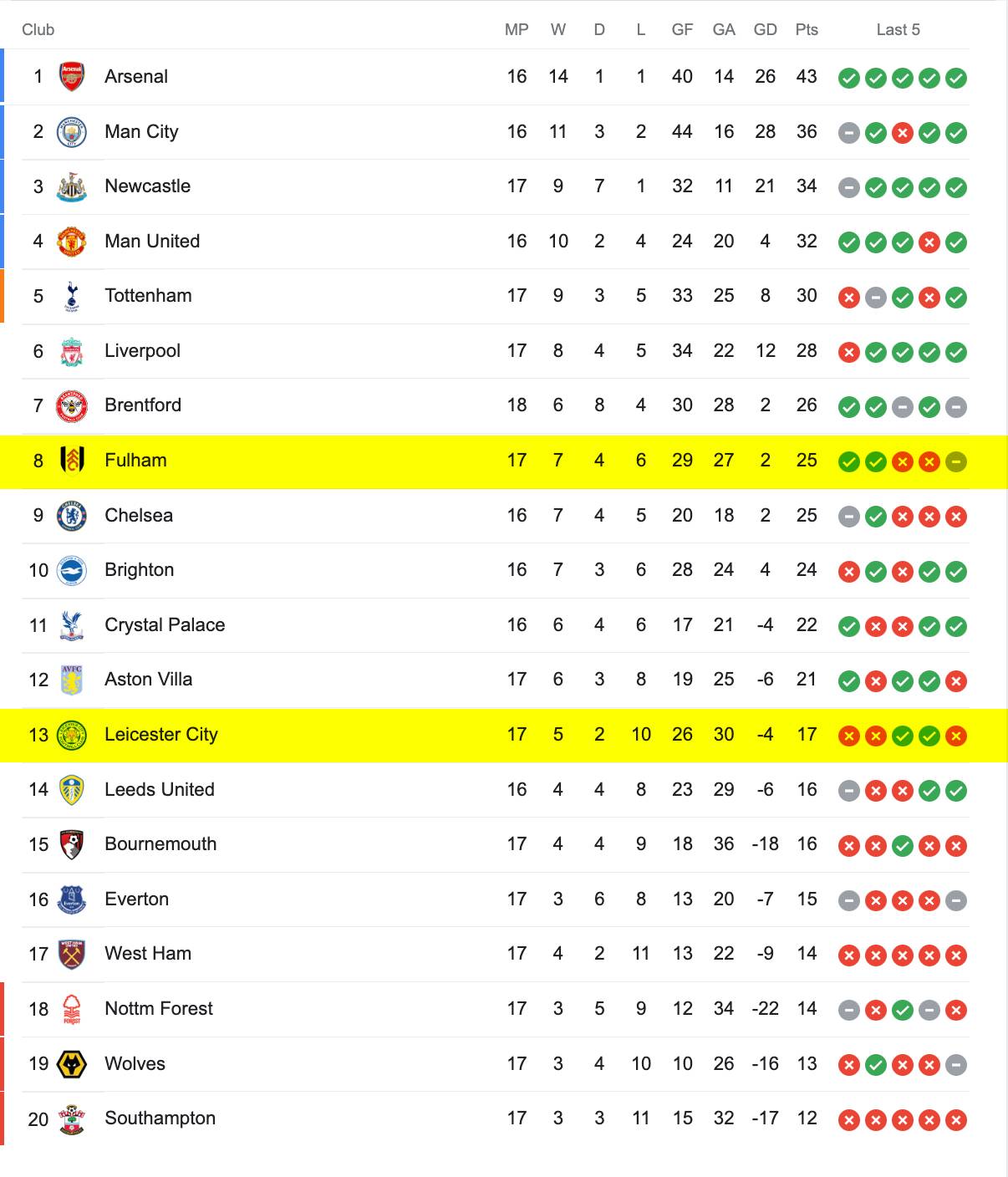The image size is (1008, 1177).
Task: Click Southampton's last red loss icon
Action: click(956, 1120)
